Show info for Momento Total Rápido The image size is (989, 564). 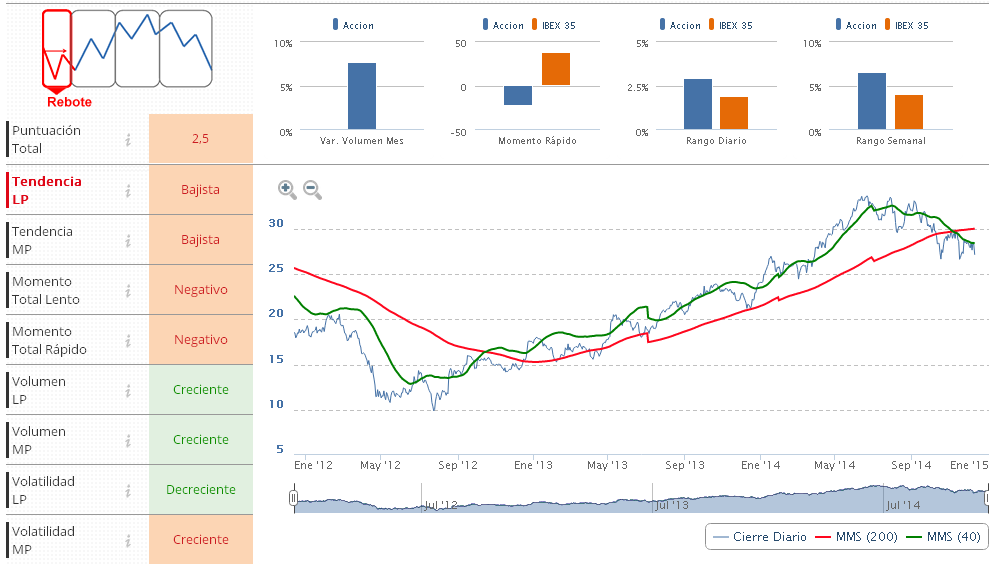[128, 340]
